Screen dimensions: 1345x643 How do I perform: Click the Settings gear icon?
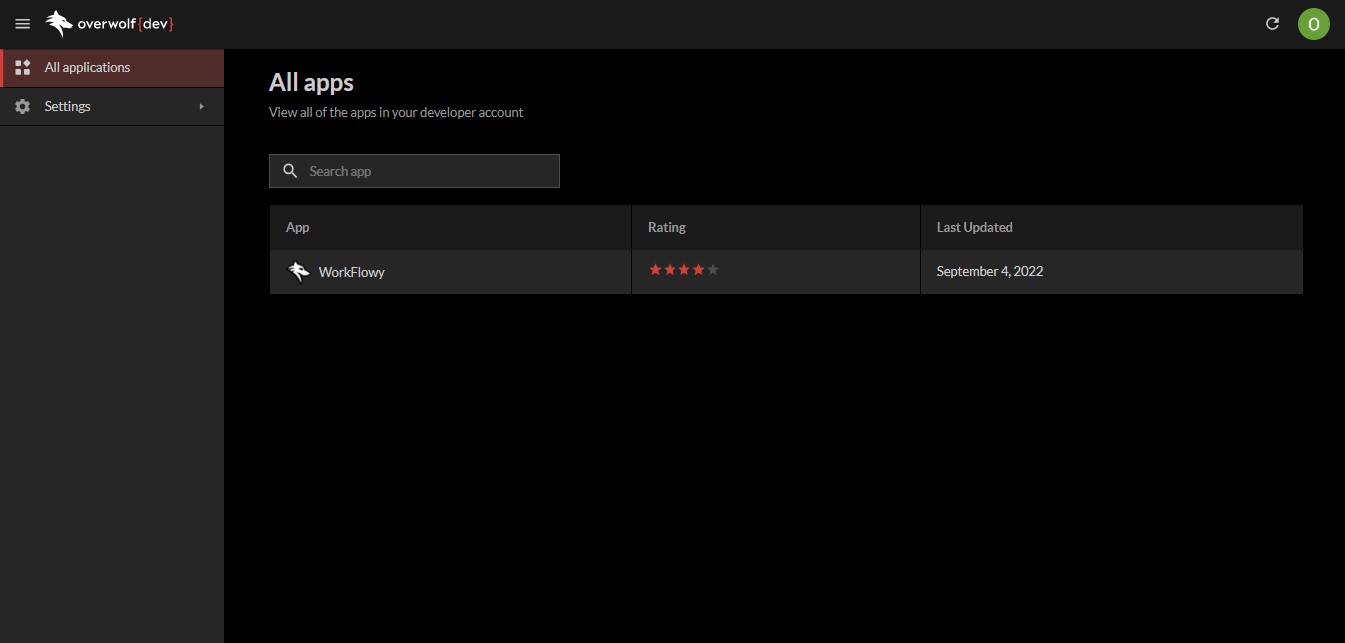(x=23, y=106)
